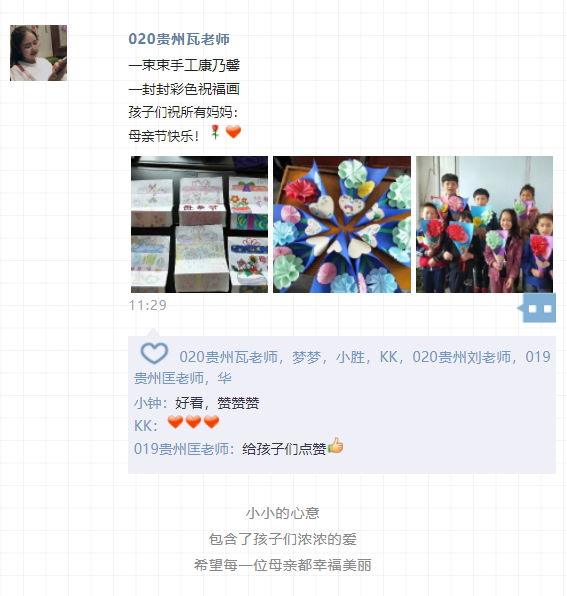This screenshot has width=567, height=596.
Task: Open commenter KK's name in comments
Action: pyautogui.click(x=143, y=426)
